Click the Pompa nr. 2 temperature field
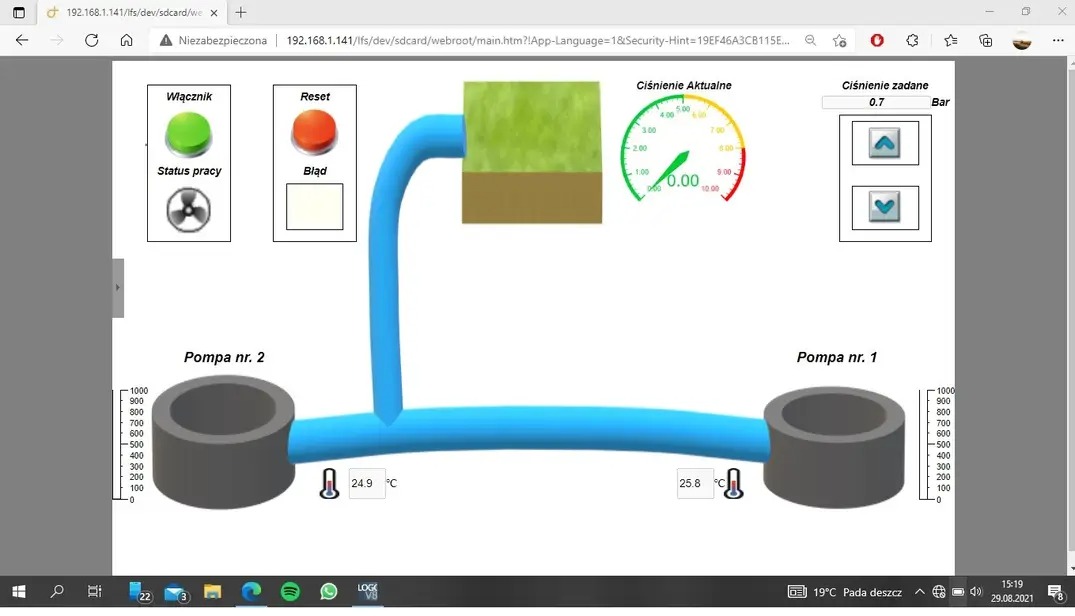This screenshot has height=616, width=1075. [366, 484]
